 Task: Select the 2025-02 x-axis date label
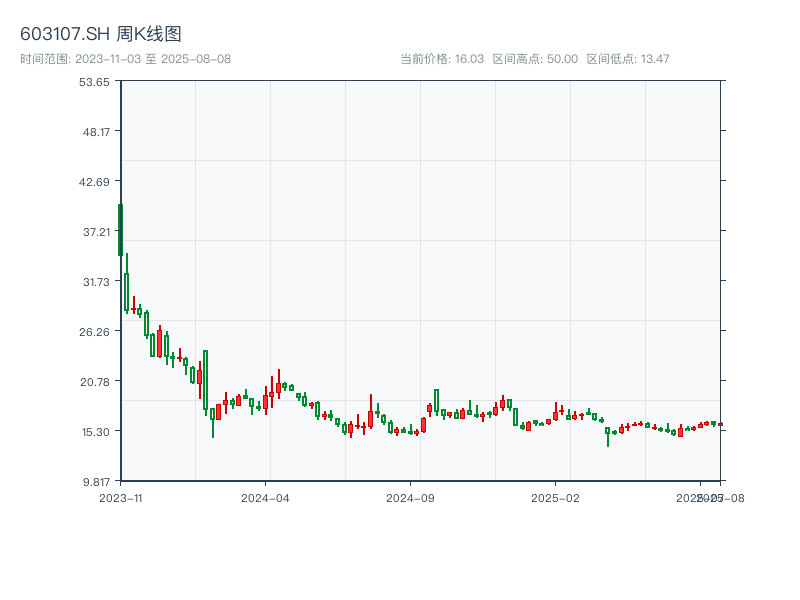coord(555,497)
